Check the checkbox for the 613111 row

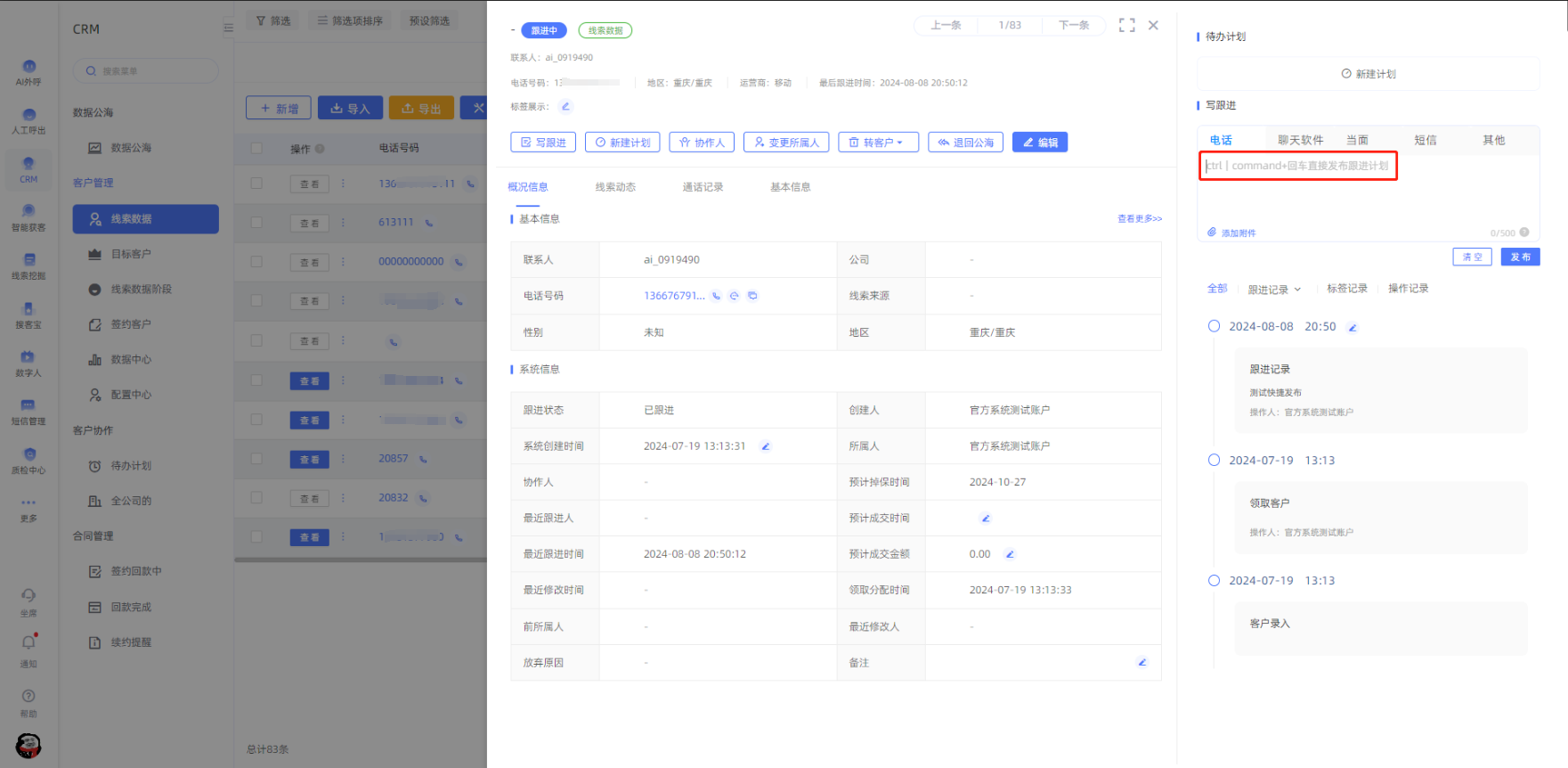[x=256, y=222]
